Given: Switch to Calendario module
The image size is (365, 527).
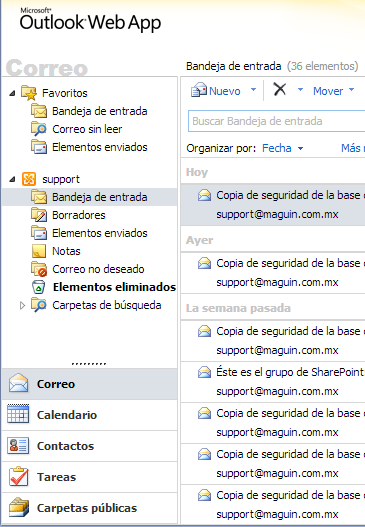Looking at the screenshot, I should point(90,415).
